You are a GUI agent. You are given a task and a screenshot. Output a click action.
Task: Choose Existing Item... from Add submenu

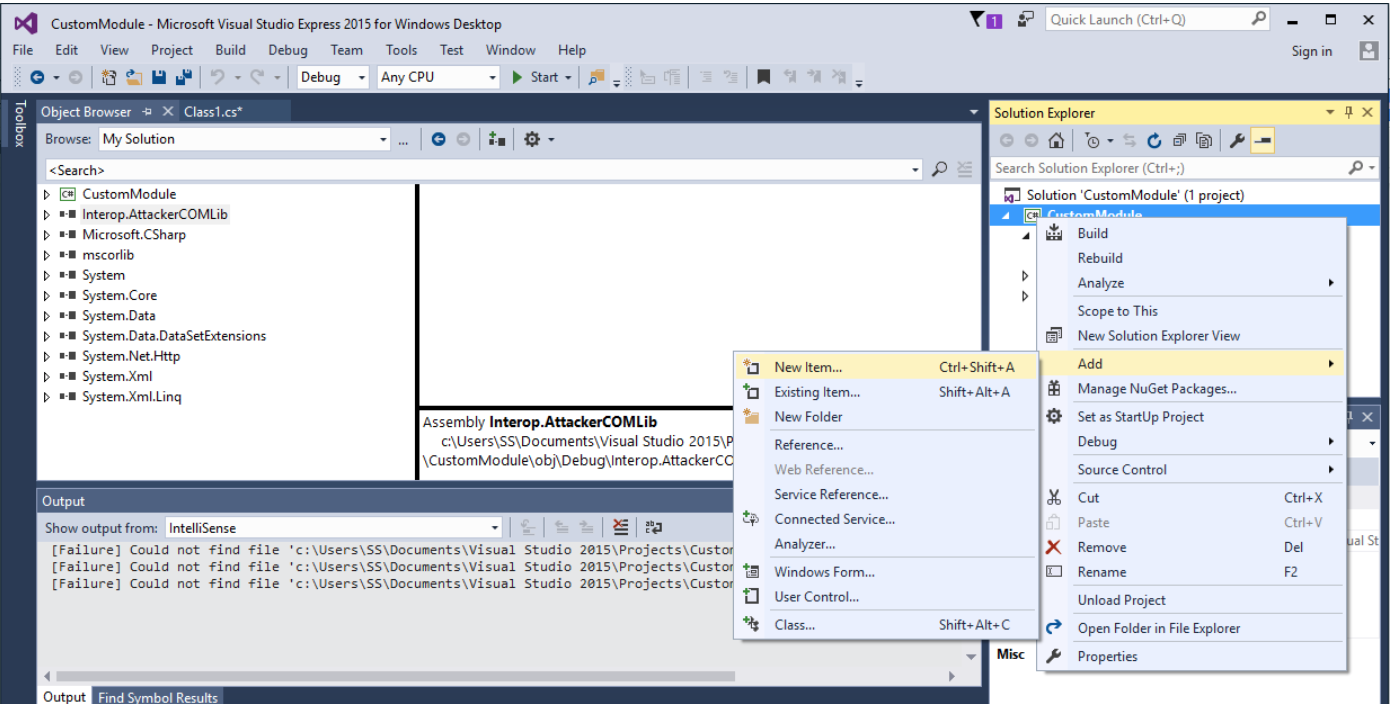tap(885, 392)
